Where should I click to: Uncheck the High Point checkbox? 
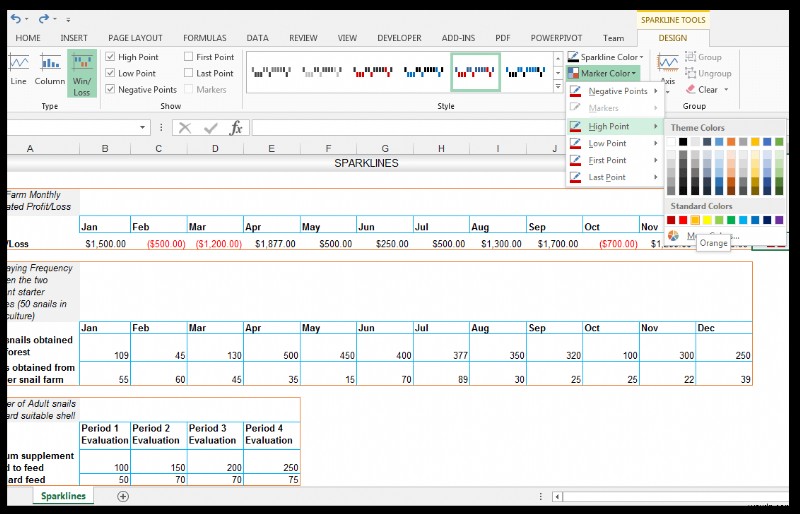(x=111, y=57)
